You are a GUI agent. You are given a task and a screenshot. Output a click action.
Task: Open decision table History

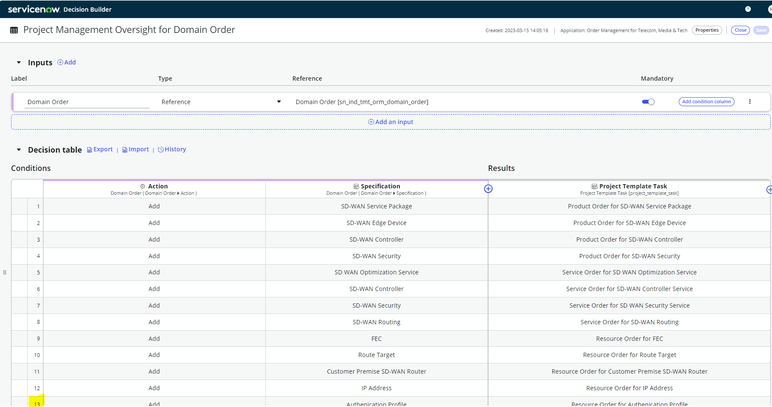click(172, 149)
